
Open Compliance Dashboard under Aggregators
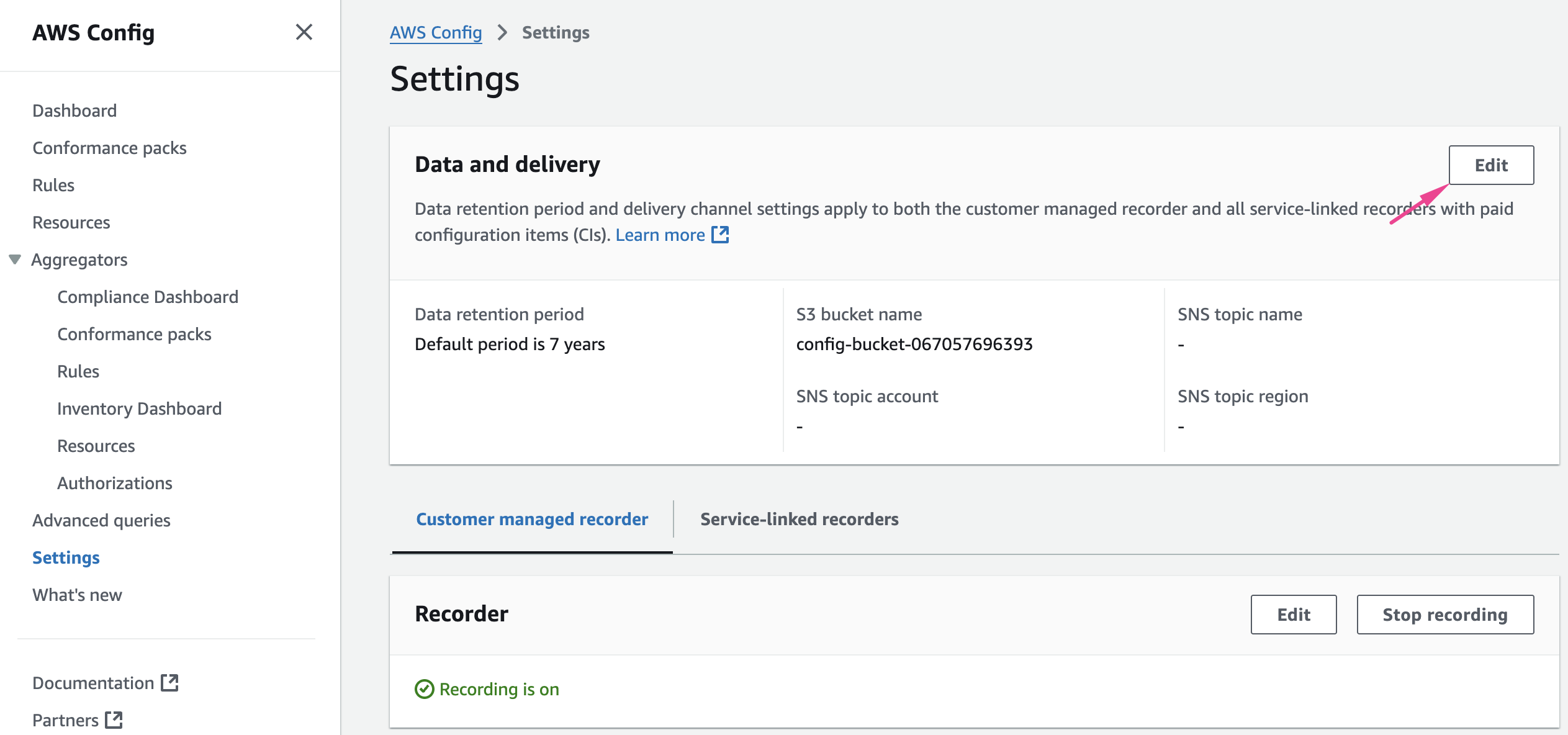tap(148, 297)
